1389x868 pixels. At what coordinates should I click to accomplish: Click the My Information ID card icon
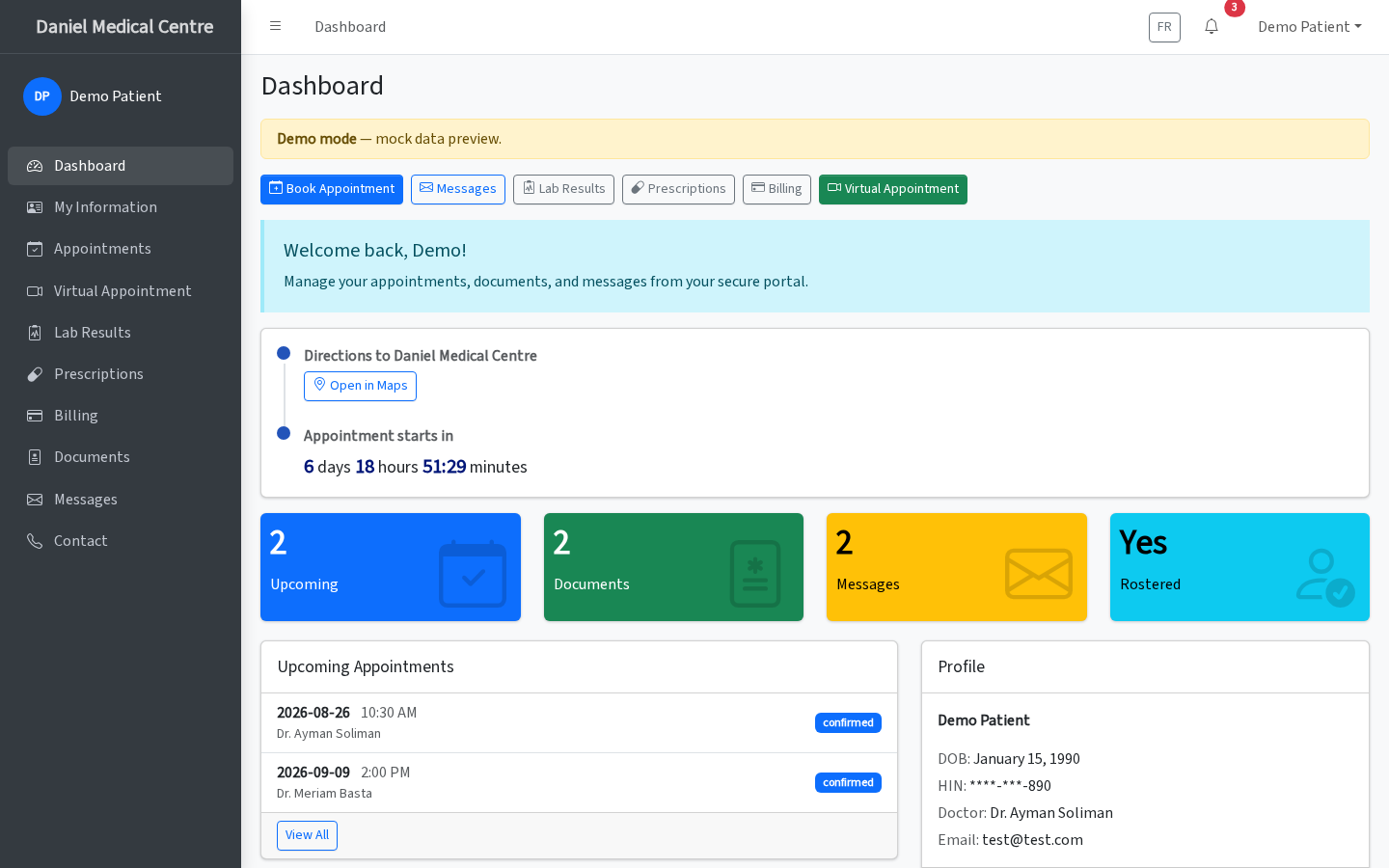tap(35, 207)
